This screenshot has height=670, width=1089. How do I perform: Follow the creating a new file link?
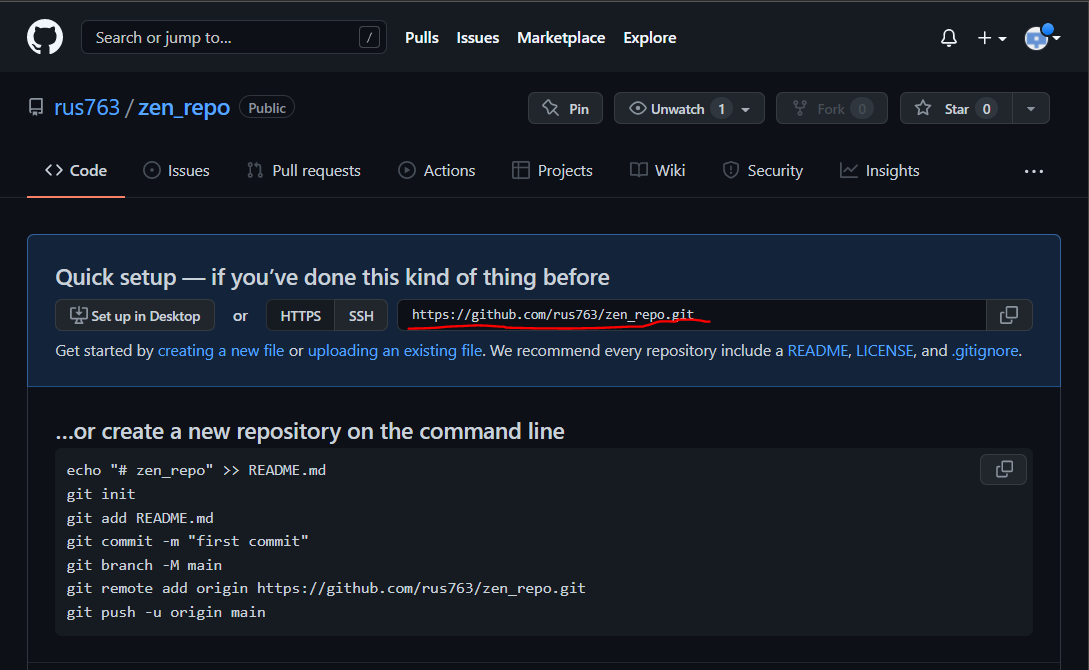click(x=221, y=351)
